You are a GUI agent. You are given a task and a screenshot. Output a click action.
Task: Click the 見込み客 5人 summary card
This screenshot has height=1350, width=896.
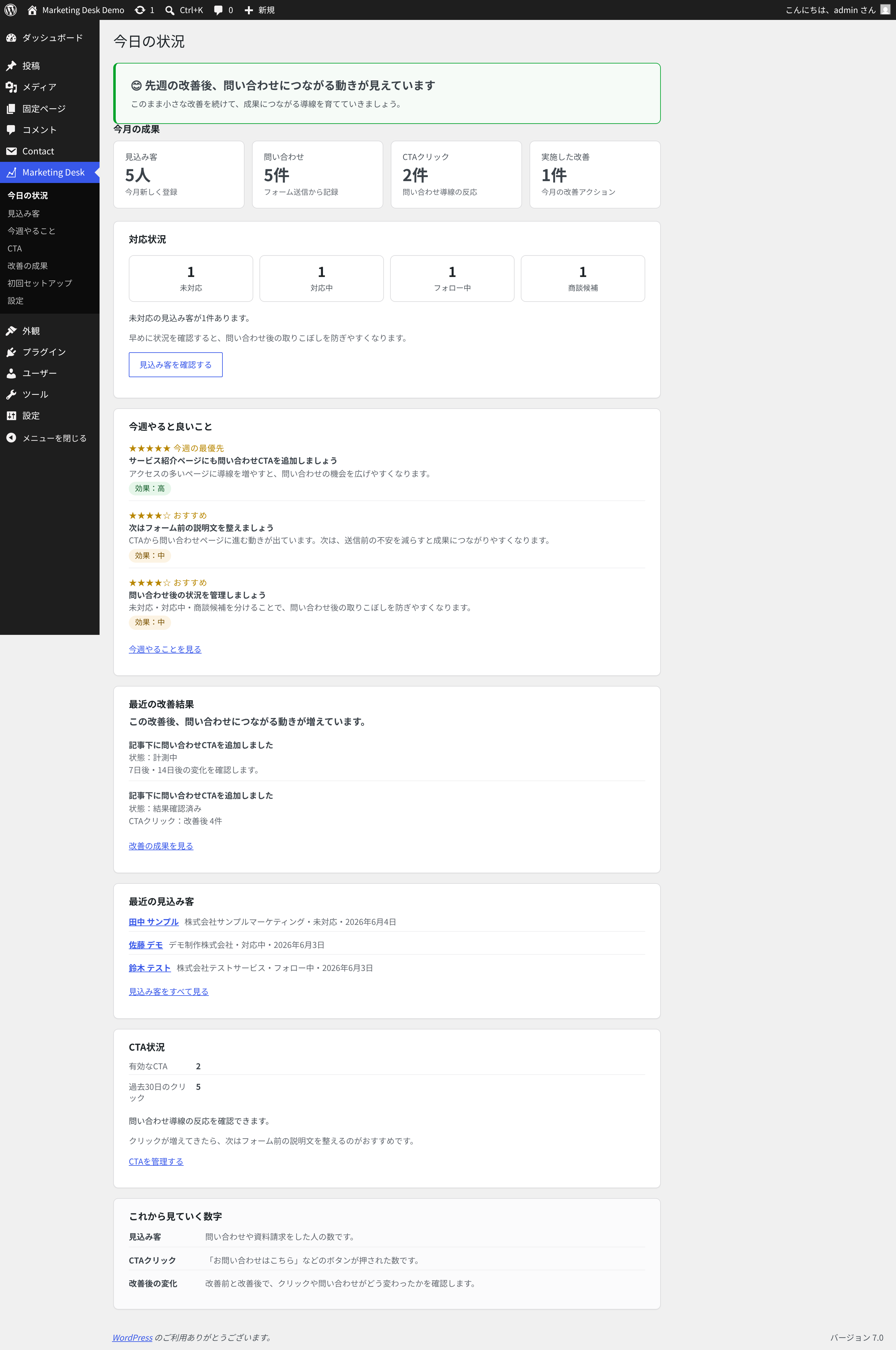point(179,174)
